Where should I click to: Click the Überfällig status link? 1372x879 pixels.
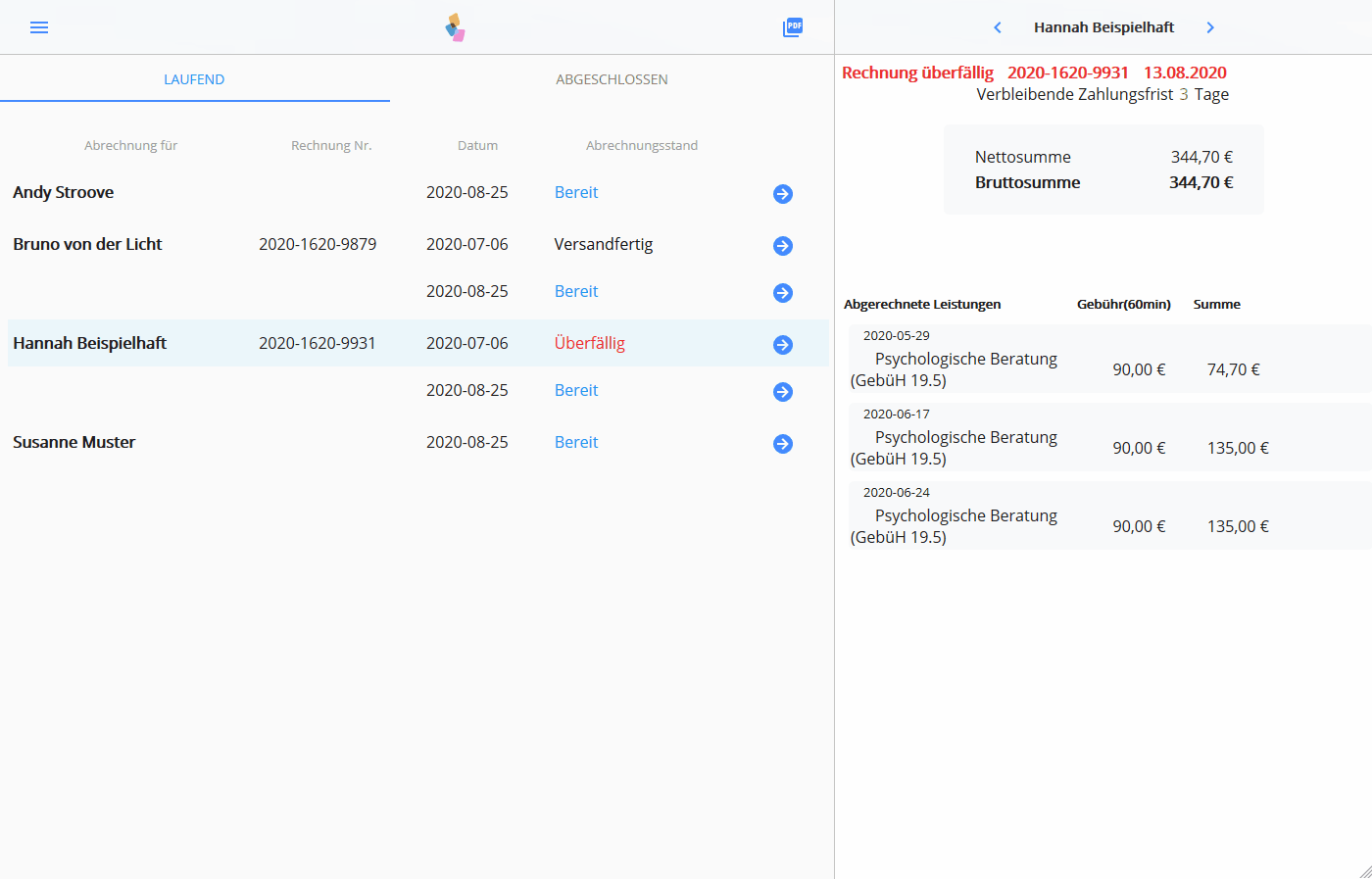(x=589, y=344)
